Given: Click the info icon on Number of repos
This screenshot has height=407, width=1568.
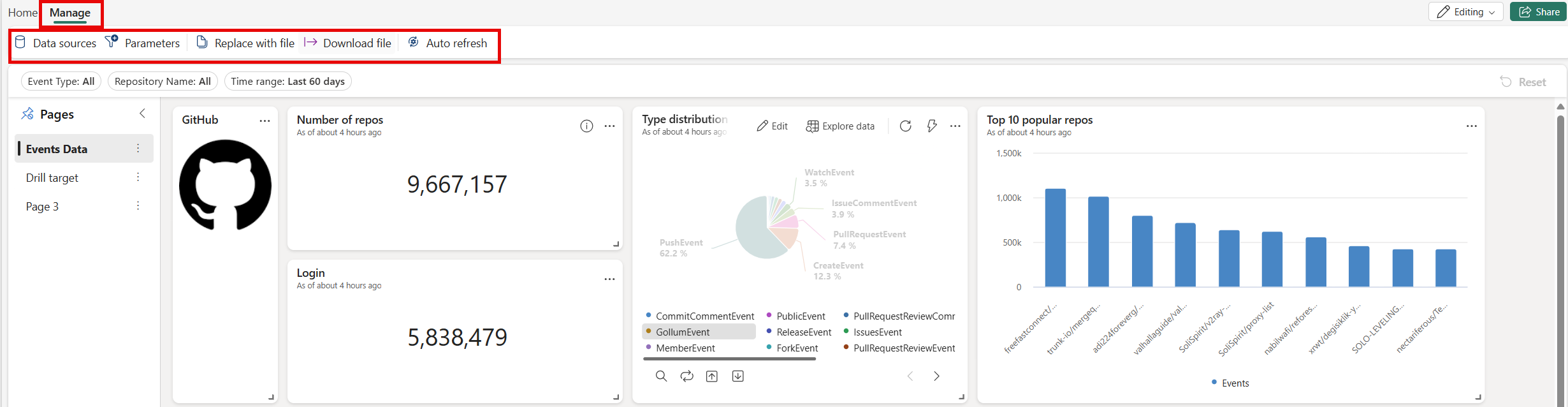Looking at the screenshot, I should click(586, 126).
